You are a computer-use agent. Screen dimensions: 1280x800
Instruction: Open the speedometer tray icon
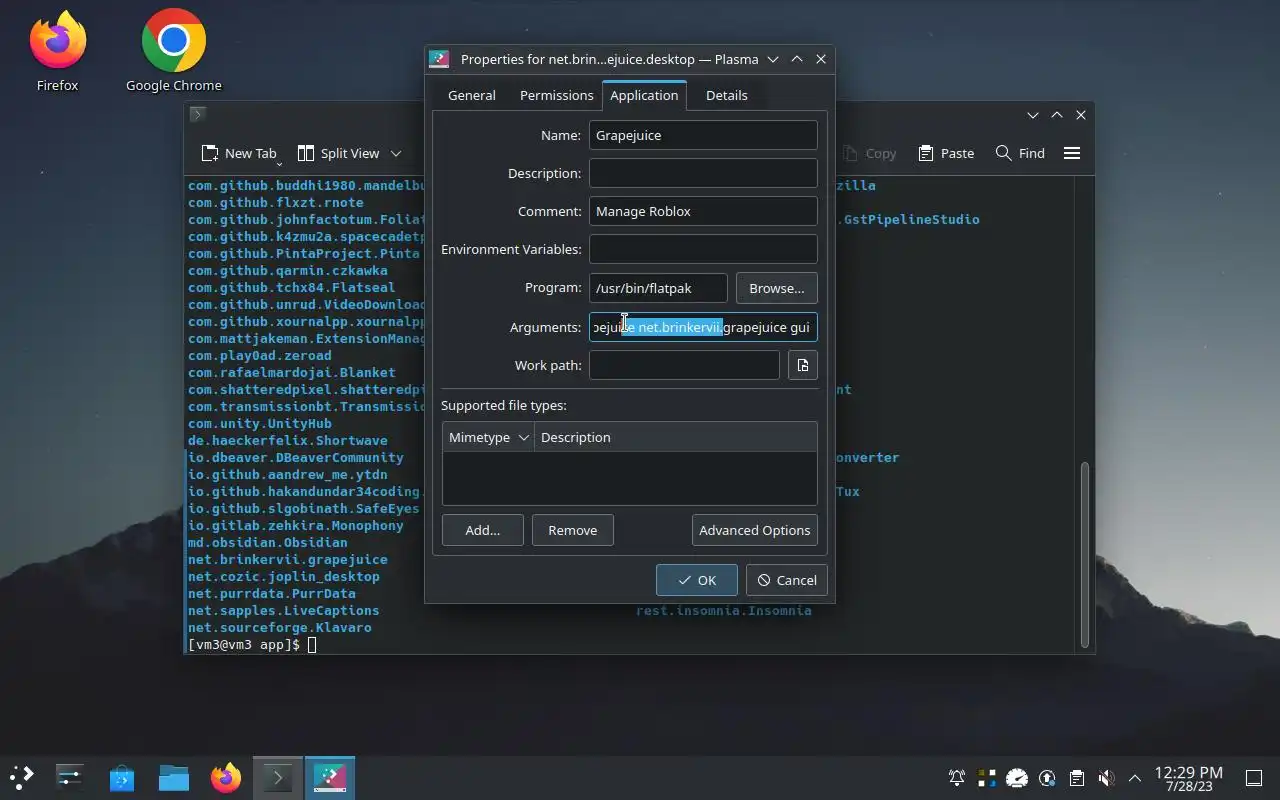click(x=1017, y=778)
